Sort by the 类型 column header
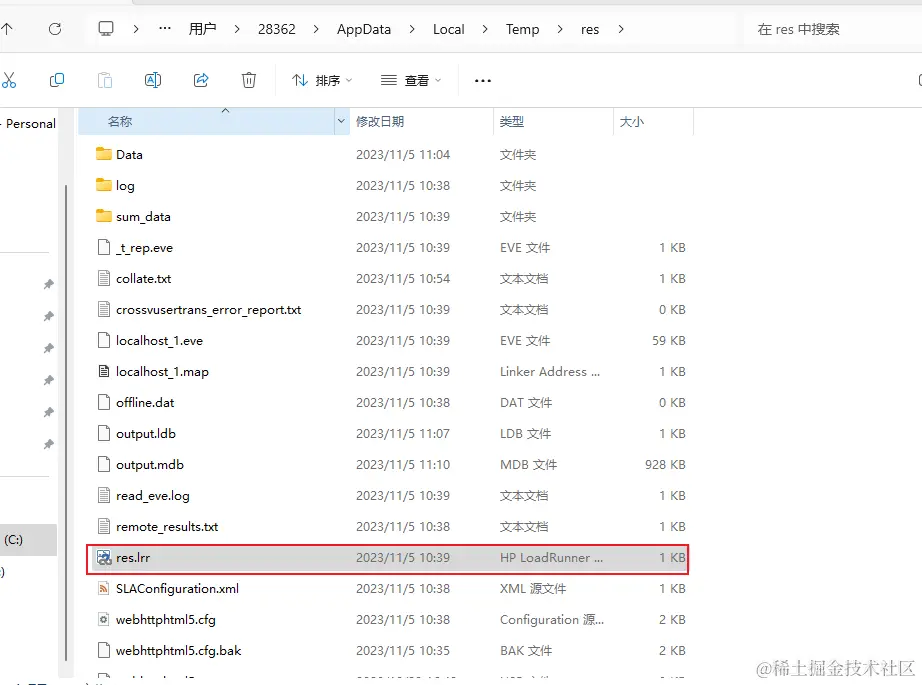This screenshot has width=922, height=685. [x=553, y=122]
